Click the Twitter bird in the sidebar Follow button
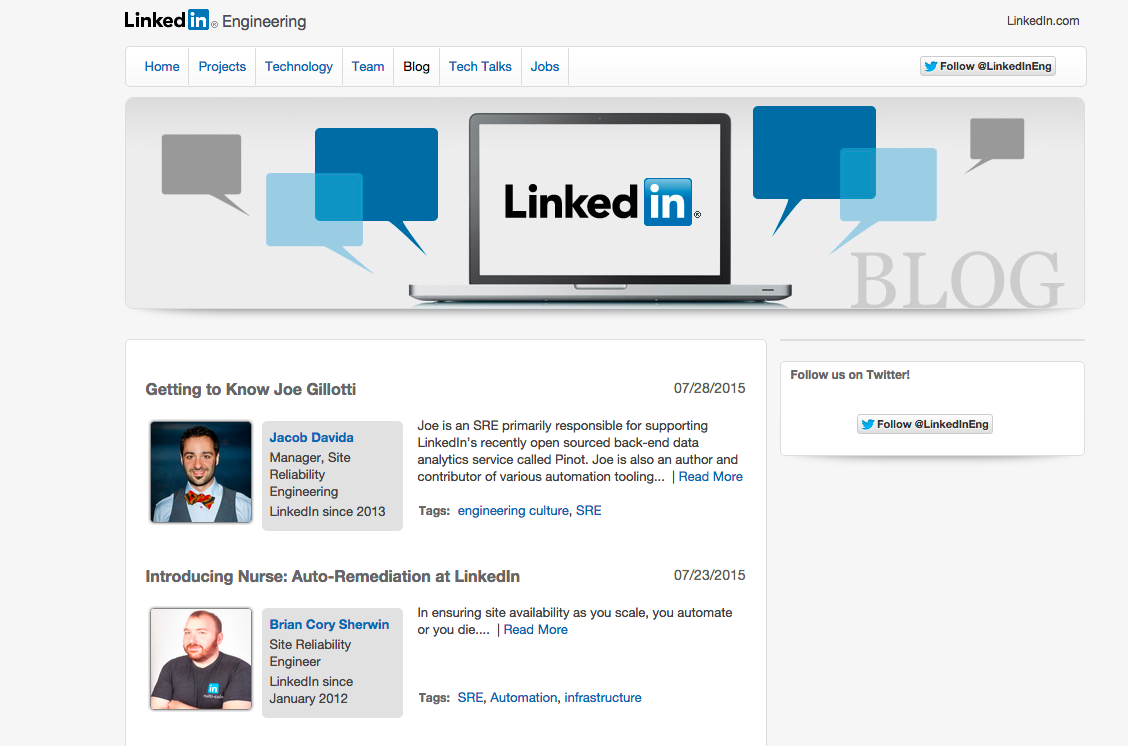The width and height of the screenshot is (1128, 746). pyautogui.click(x=869, y=424)
